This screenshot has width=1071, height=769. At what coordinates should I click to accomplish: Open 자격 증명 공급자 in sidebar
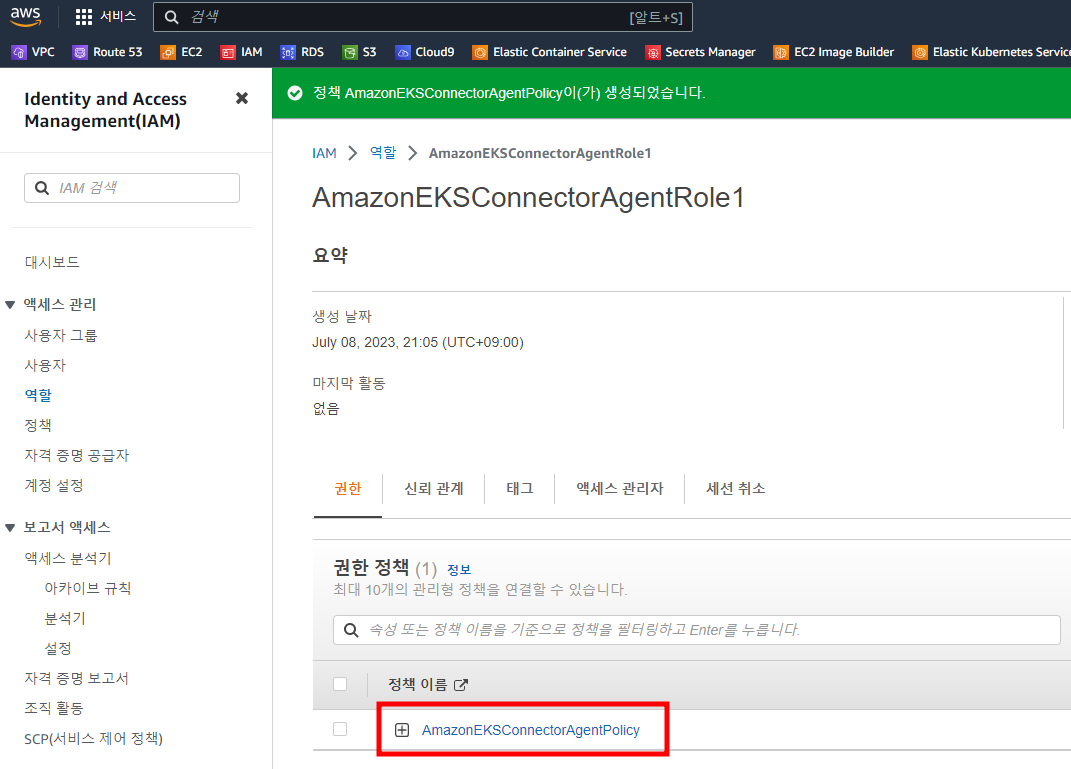[76, 456]
